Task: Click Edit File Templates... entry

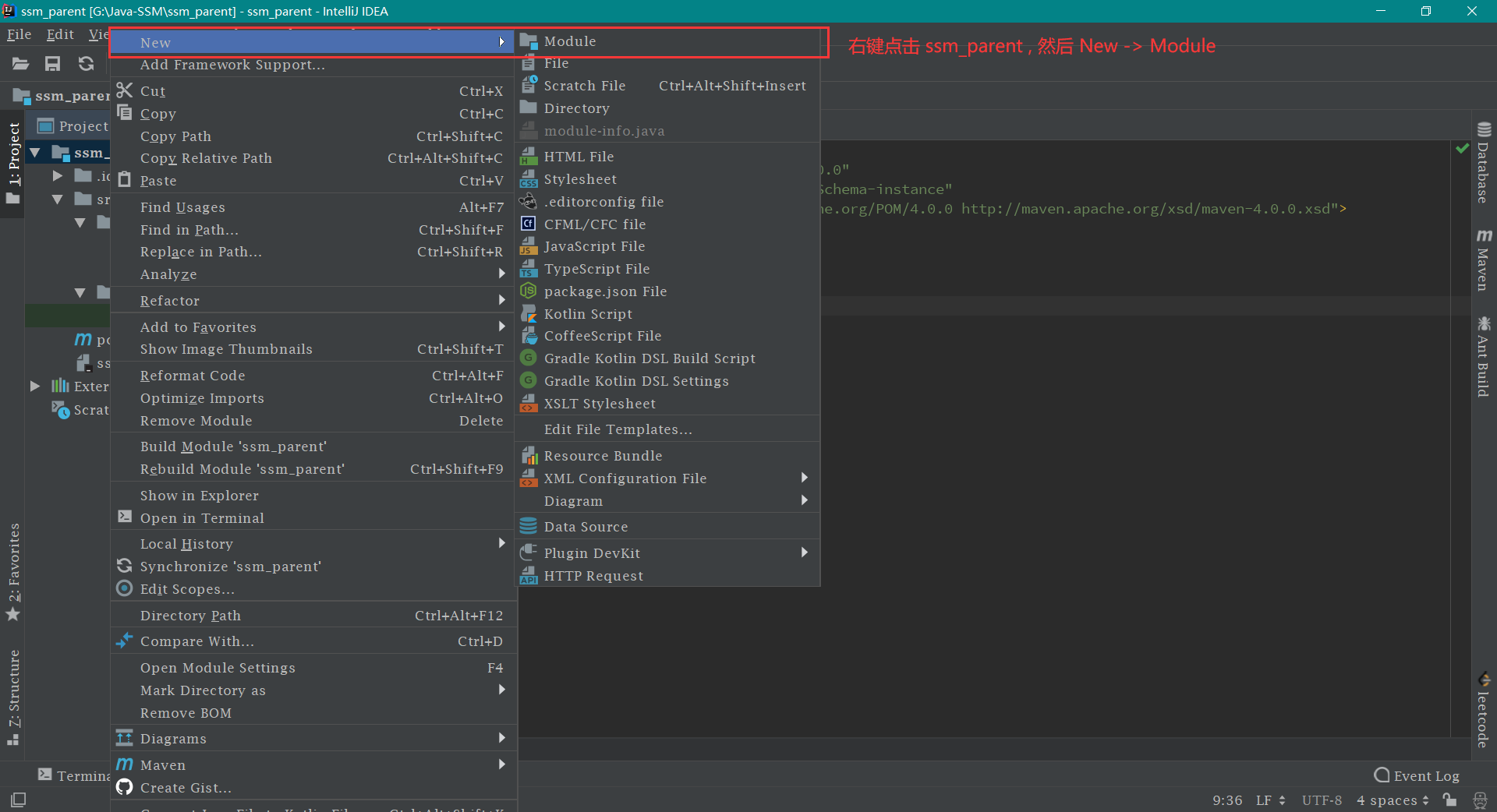Action: click(x=618, y=429)
